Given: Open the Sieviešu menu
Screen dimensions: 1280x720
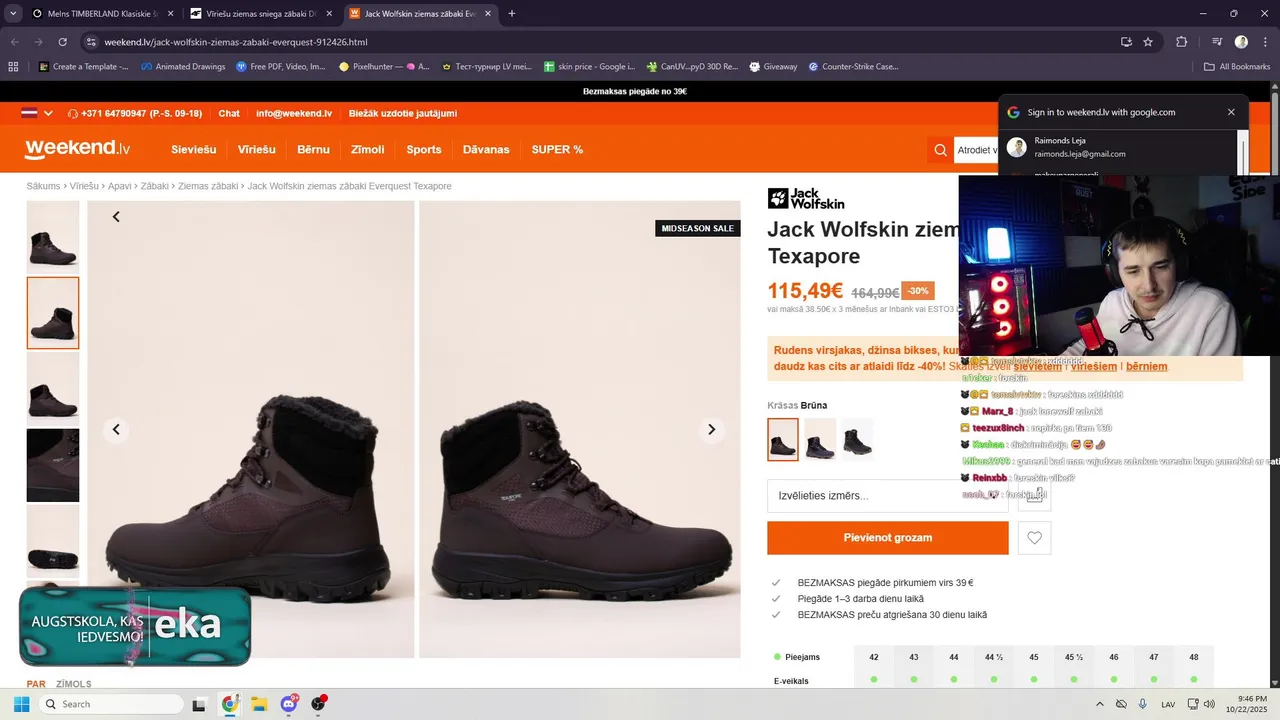Looking at the screenshot, I should 194,149.
